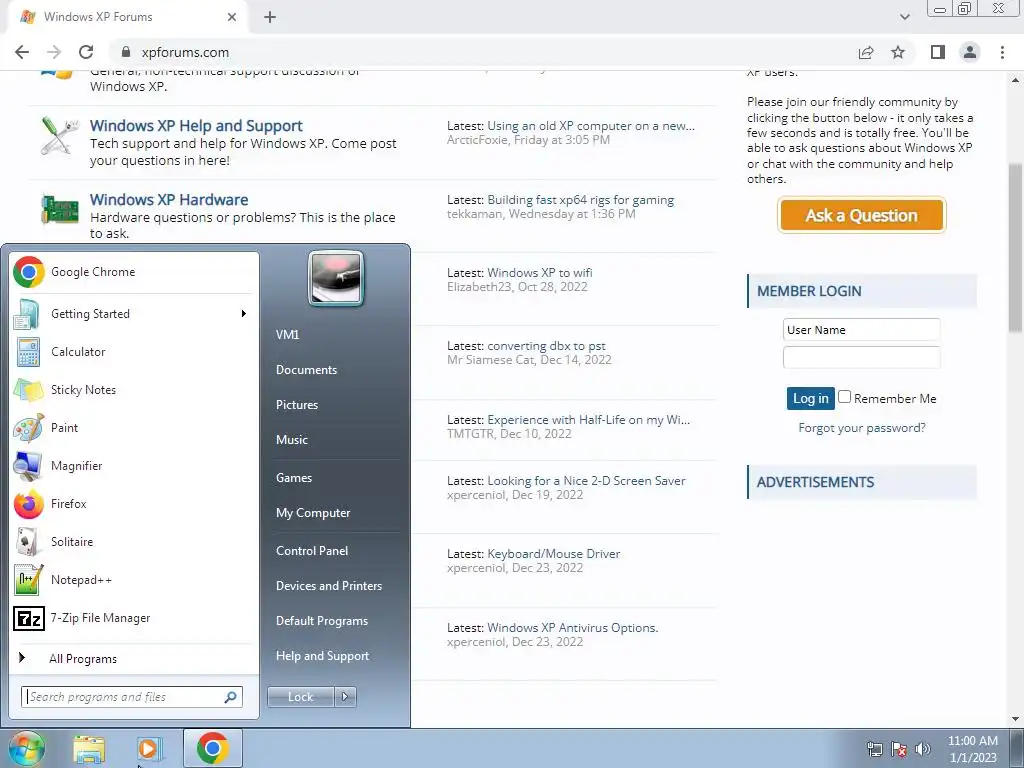Viewport: 1024px width, 768px height.
Task: Open Default Programs from Start menu
Action: pos(322,621)
